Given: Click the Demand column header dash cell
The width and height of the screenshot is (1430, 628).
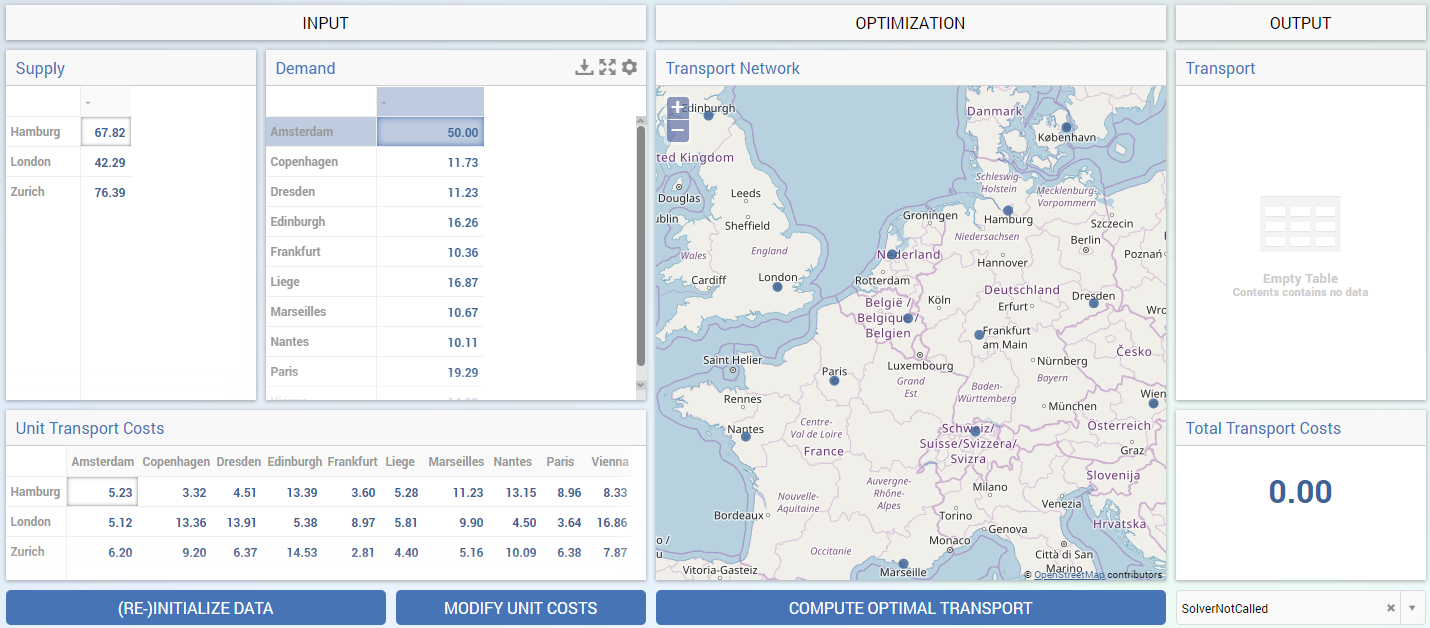Looking at the screenshot, I should 430,102.
